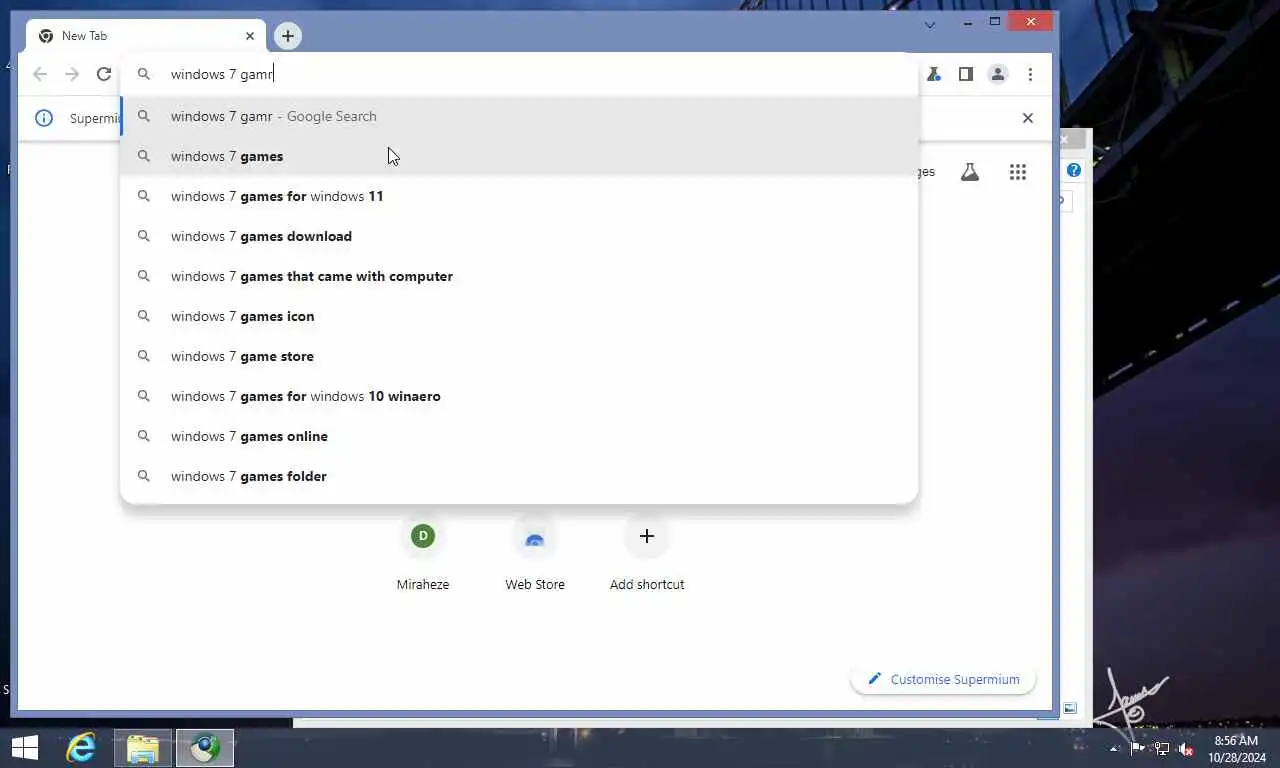Click the browser Back arrow

40,74
